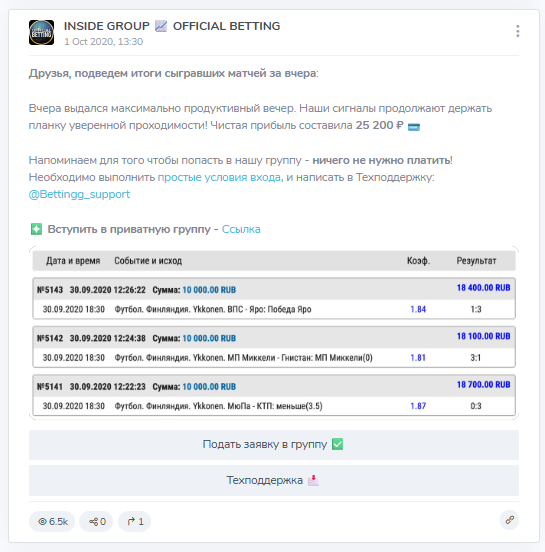The height and width of the screenshot is (552, 545).
Task: Click the coefficient 1.87
Action: (x=418, y=406)
